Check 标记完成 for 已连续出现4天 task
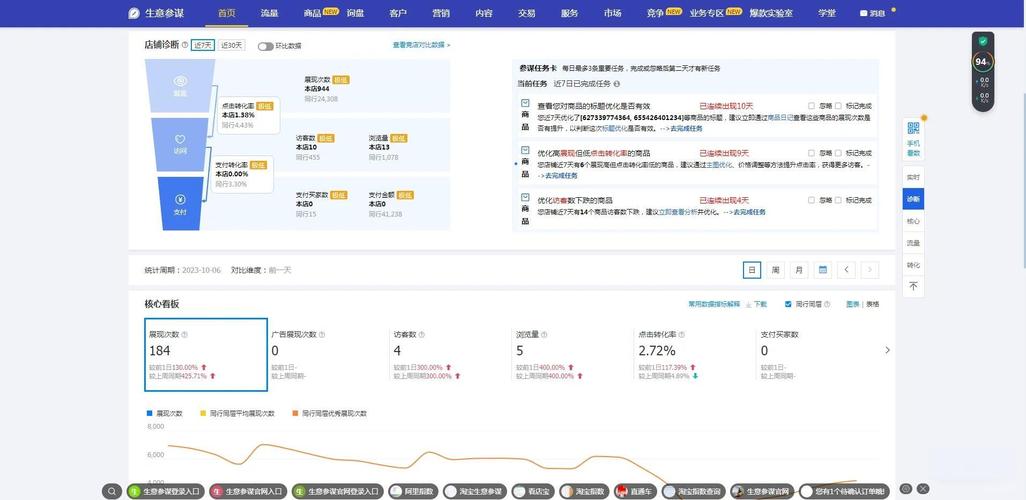 coord(838,200)
